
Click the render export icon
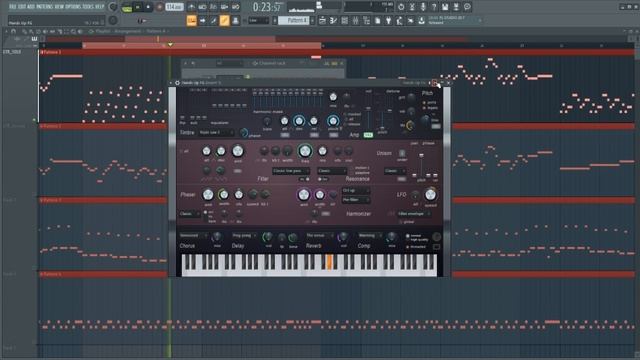point(456,7)
